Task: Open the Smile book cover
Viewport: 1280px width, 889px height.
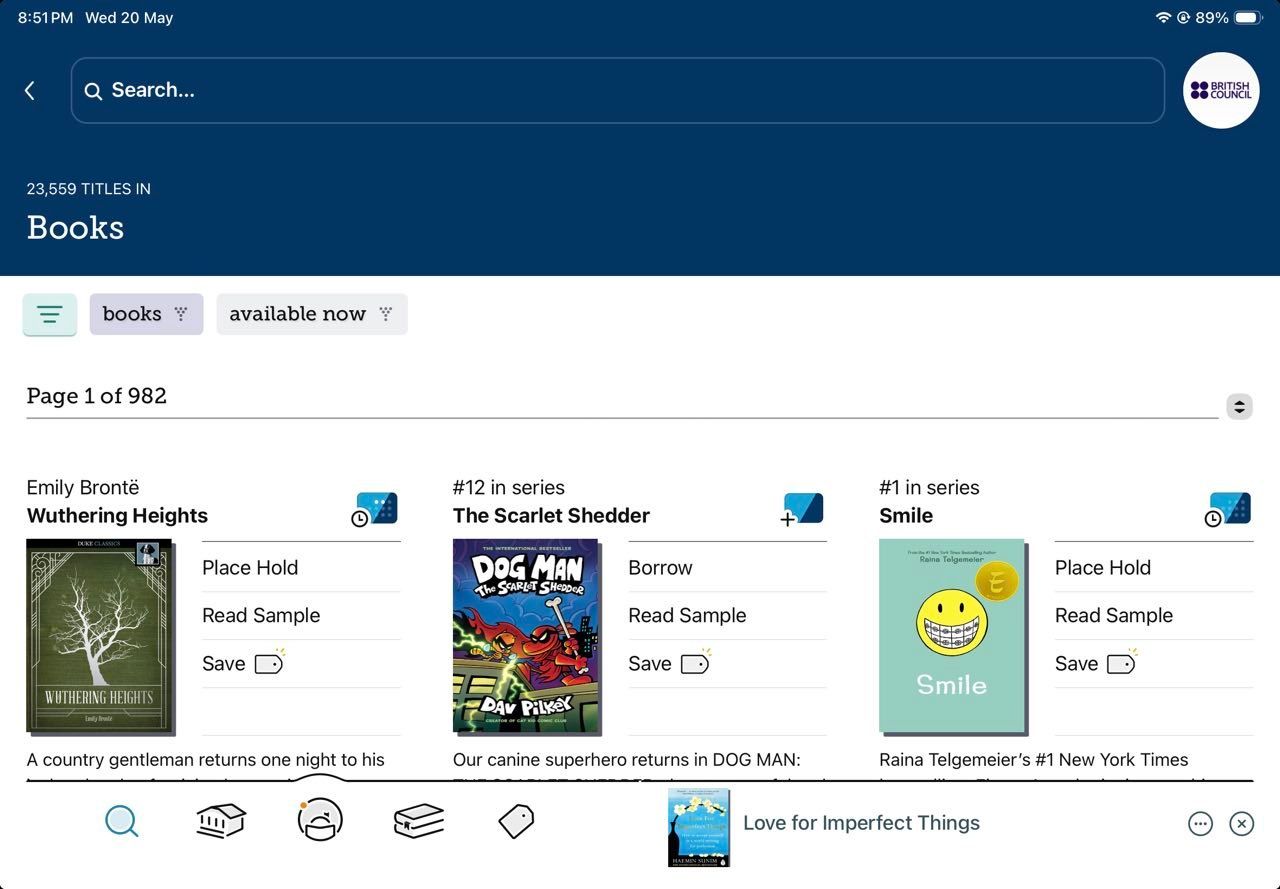Action: [x=953, y=636]
